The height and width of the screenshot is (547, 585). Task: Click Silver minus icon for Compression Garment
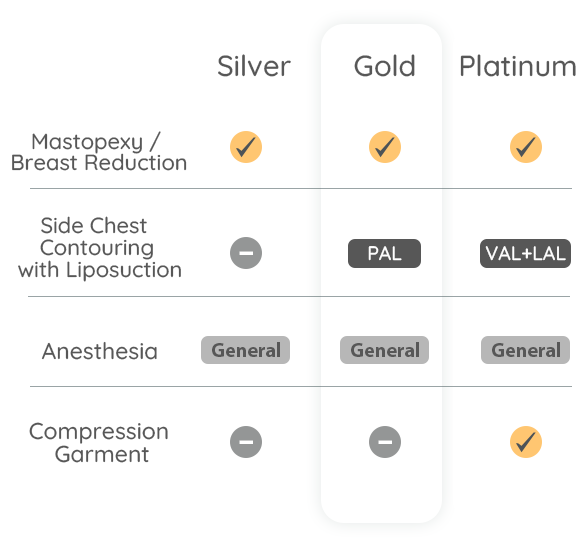[246, 442]
